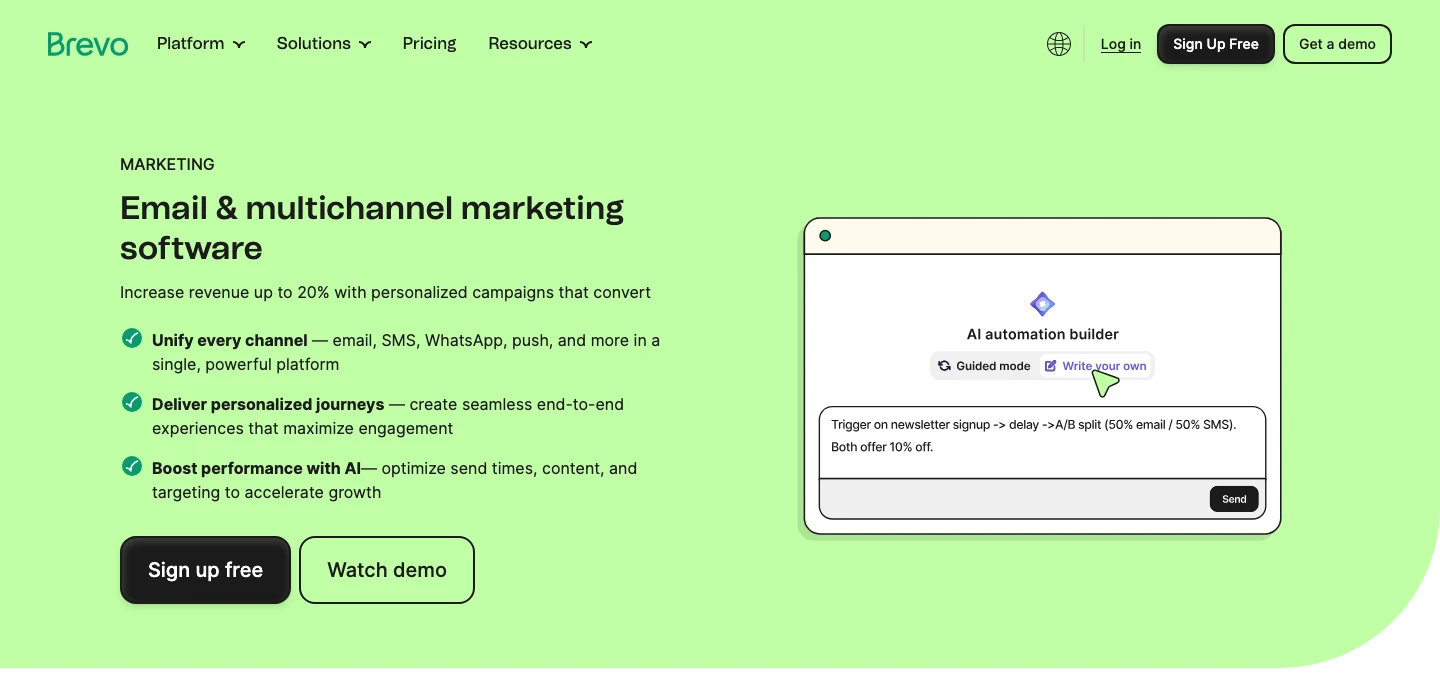Click checkmark icon beside Unify every channel
Image resolution: width=1440 pixels, height=675 pixels.
[x=131, y=339]
